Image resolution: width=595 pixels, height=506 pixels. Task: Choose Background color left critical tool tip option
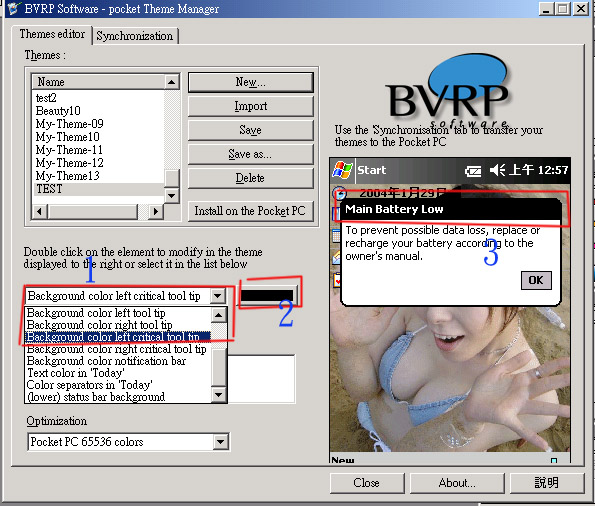(118, 337)
